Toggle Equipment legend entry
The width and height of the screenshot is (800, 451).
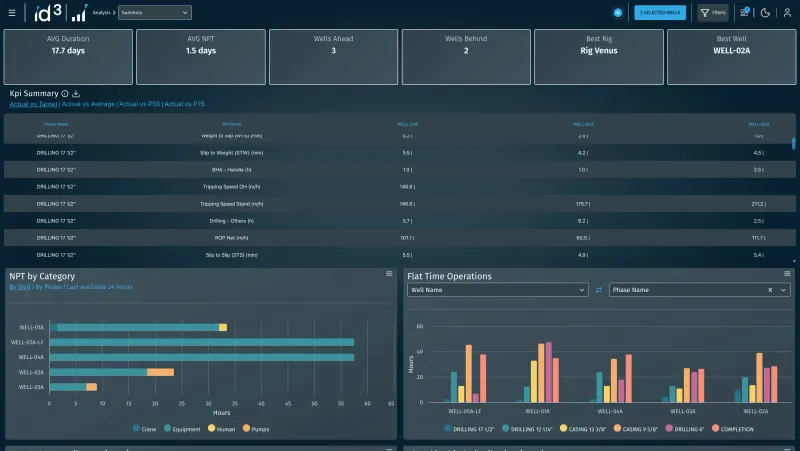coord(182,429)
